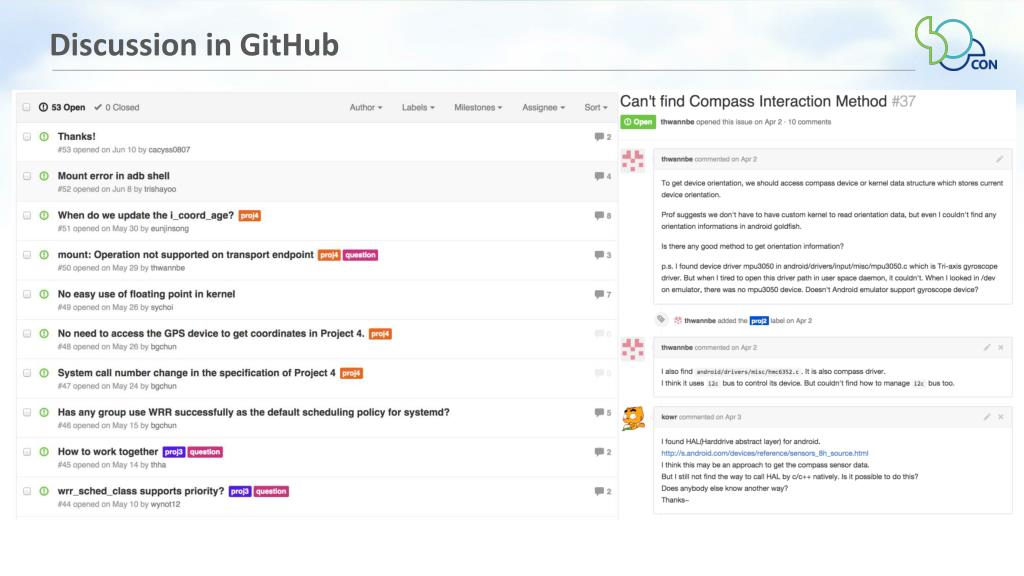Open comments bubble for 'How to work together'

[603, 452]
